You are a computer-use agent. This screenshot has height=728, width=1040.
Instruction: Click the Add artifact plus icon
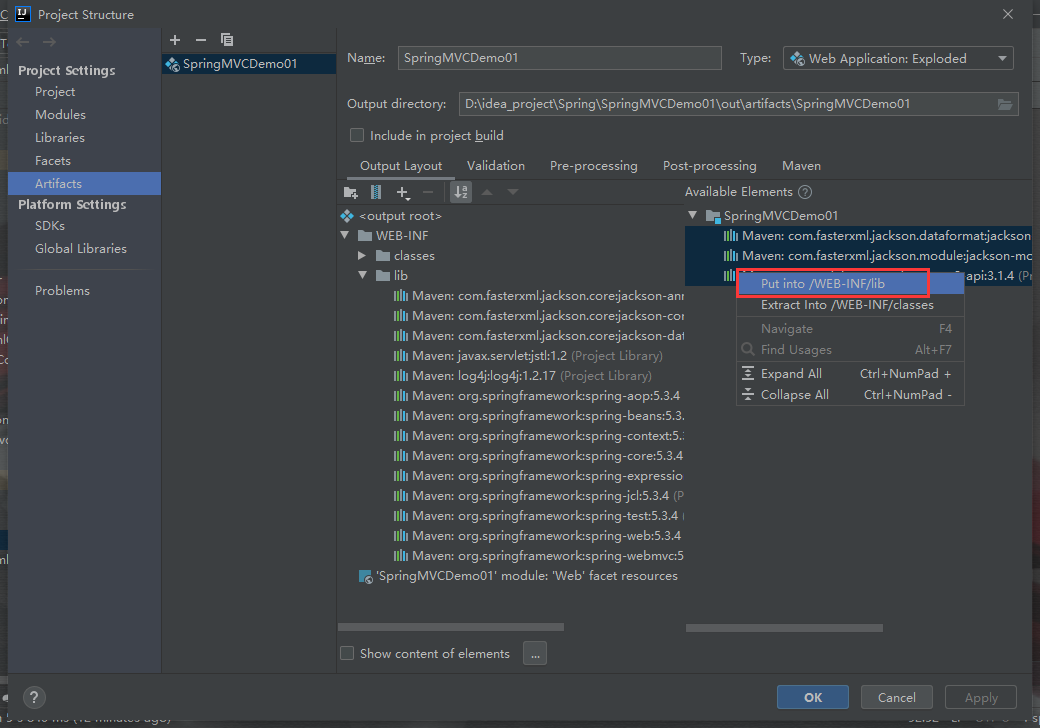[x=175, y=40]
